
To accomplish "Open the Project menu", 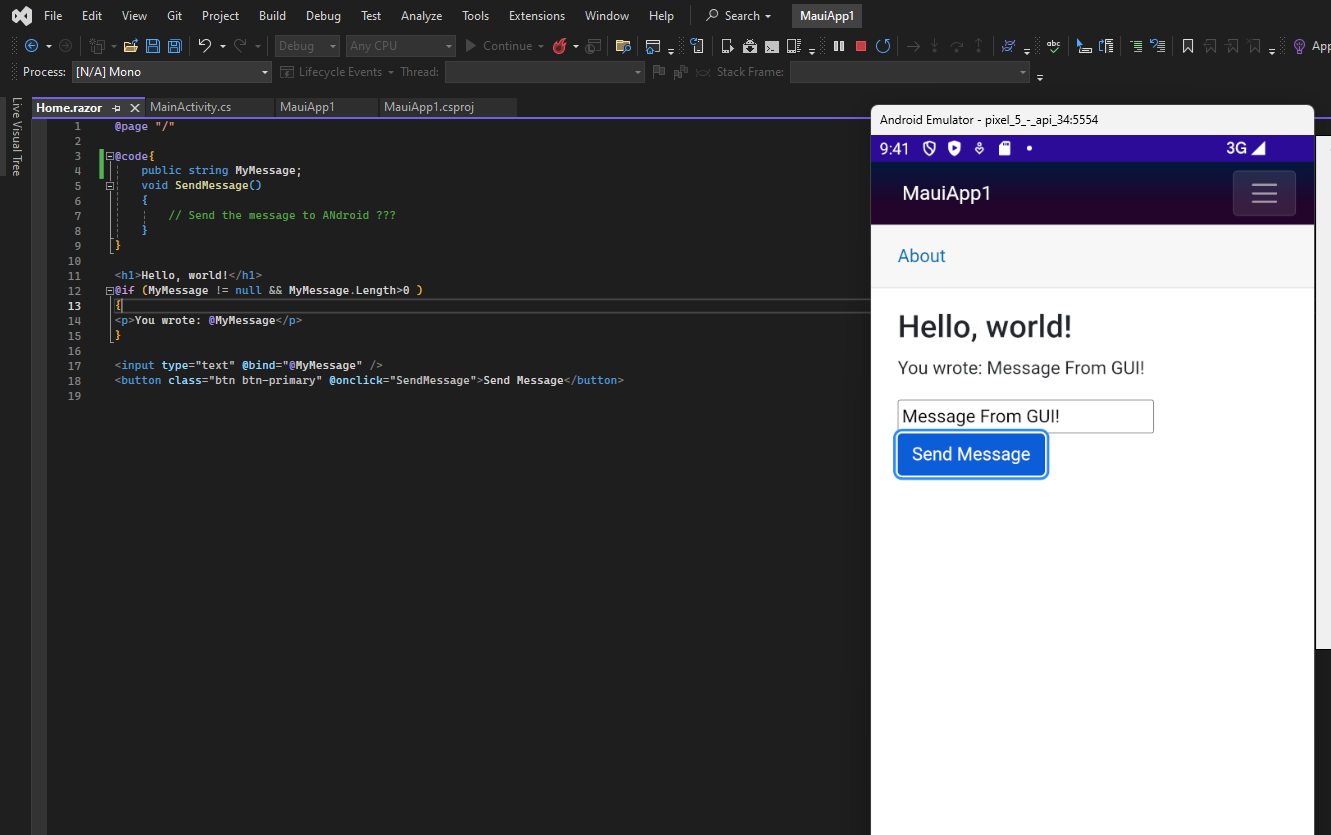I will click(220, 16).
